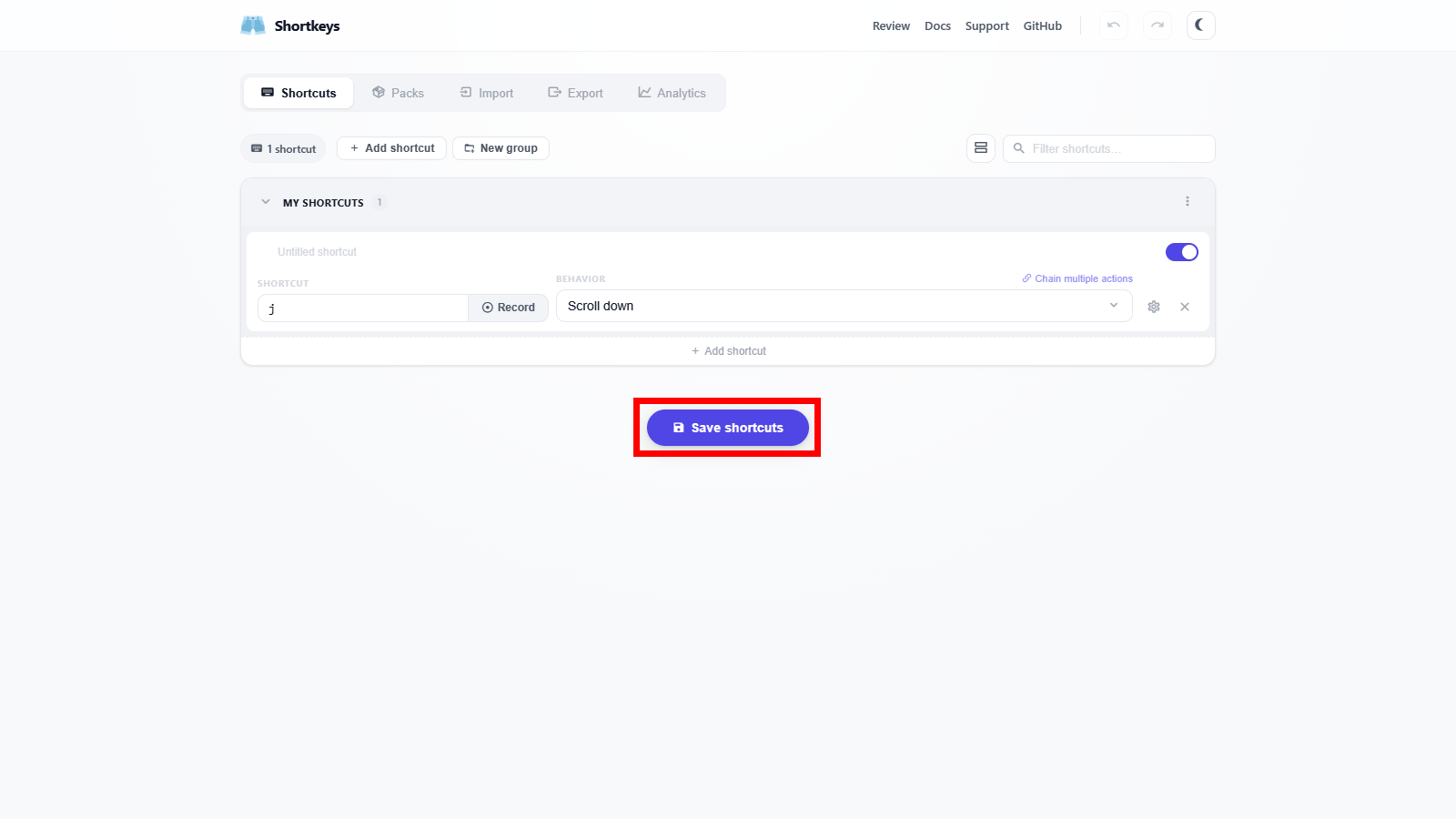Toggle the compact list view icon
Screen dimensions: 1456x819
pos(980,148)
